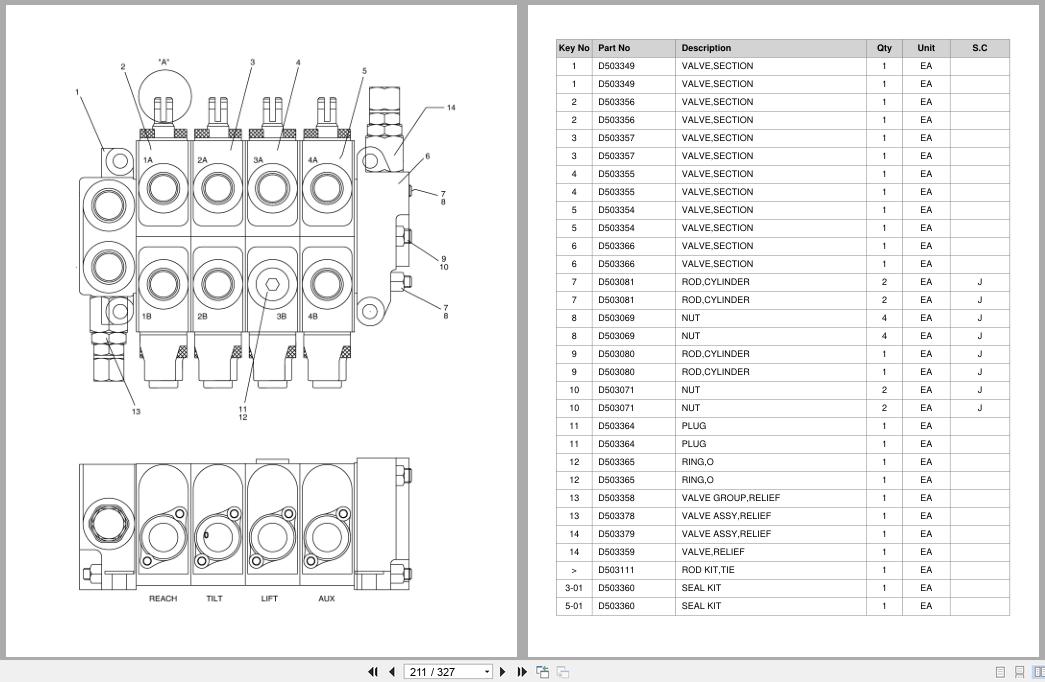
Task: Click the greyed-out next view icon
Action: (x=563, y=672)
